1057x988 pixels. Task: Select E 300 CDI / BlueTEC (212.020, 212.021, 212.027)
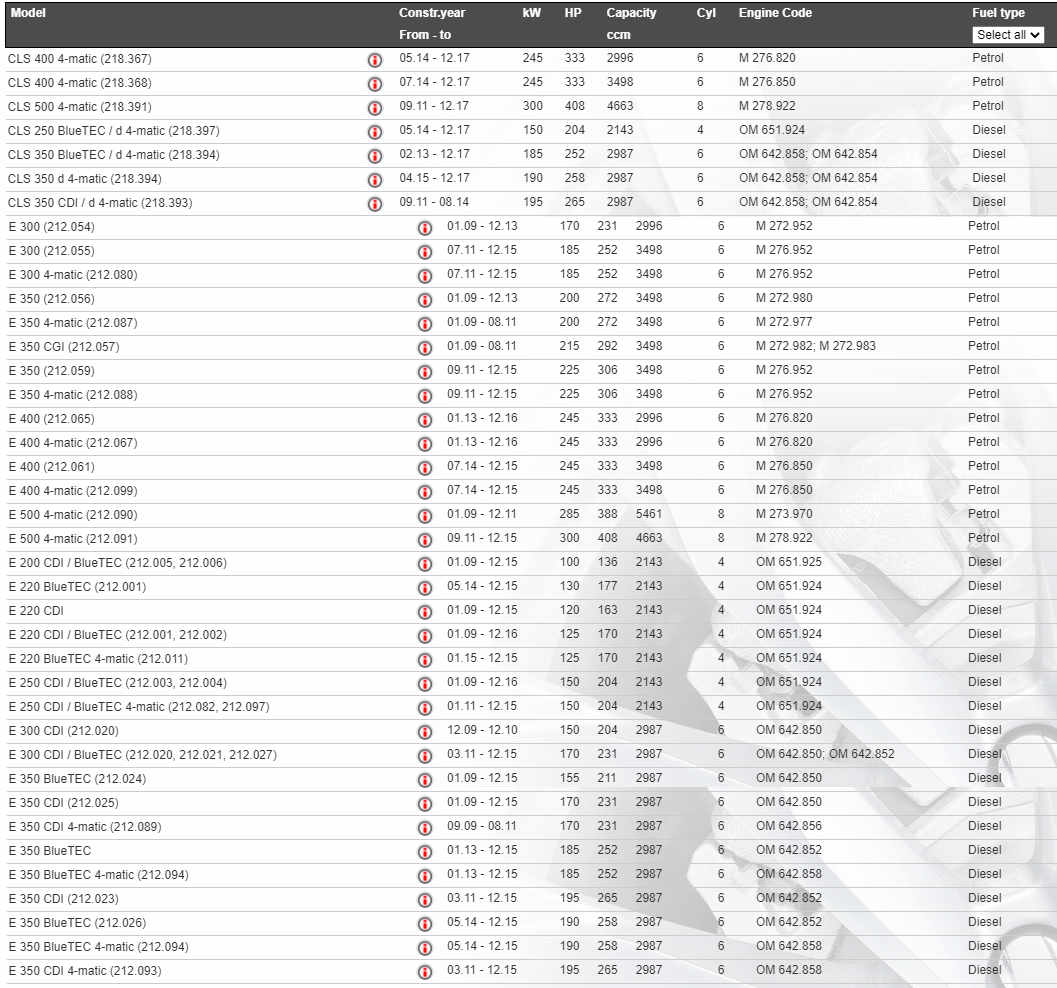pyautogui.click(x=143, y=755)
